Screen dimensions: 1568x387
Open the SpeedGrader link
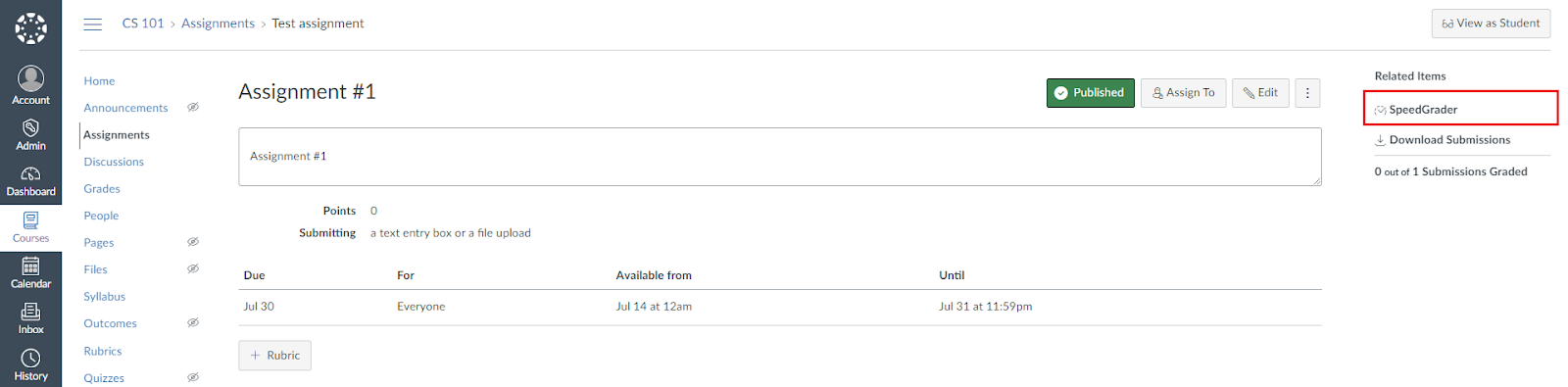click(x=1416, y=110)
